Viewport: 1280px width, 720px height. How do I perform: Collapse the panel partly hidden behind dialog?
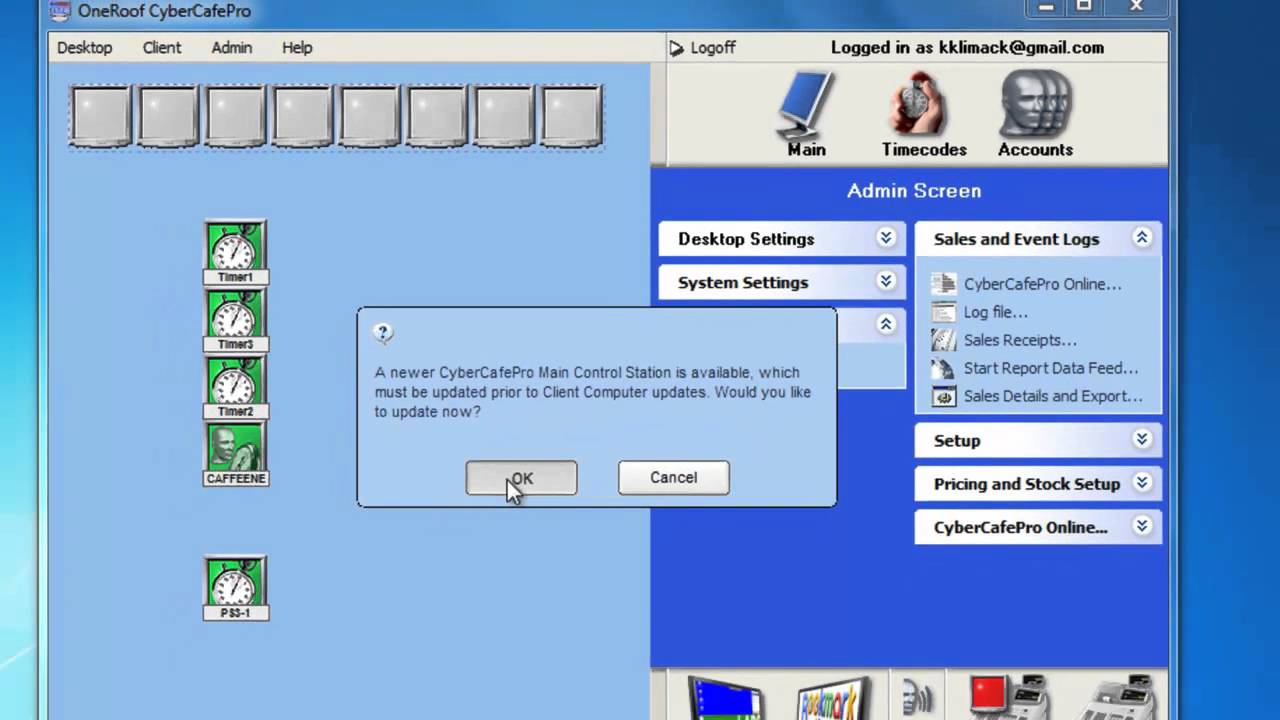pyautogui.click(x=885, y=324)
